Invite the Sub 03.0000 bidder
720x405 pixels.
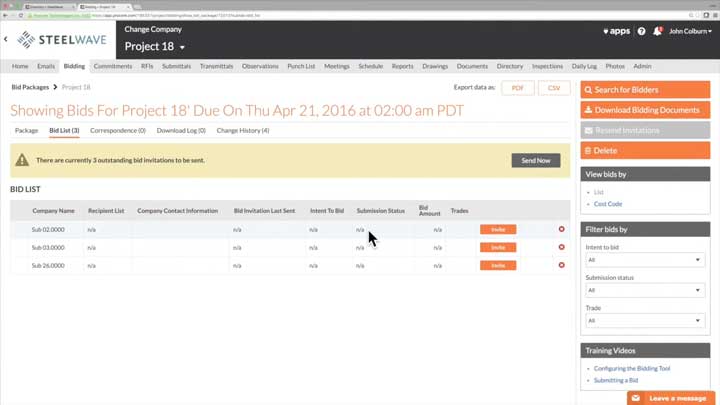click(x=497, y=247)
